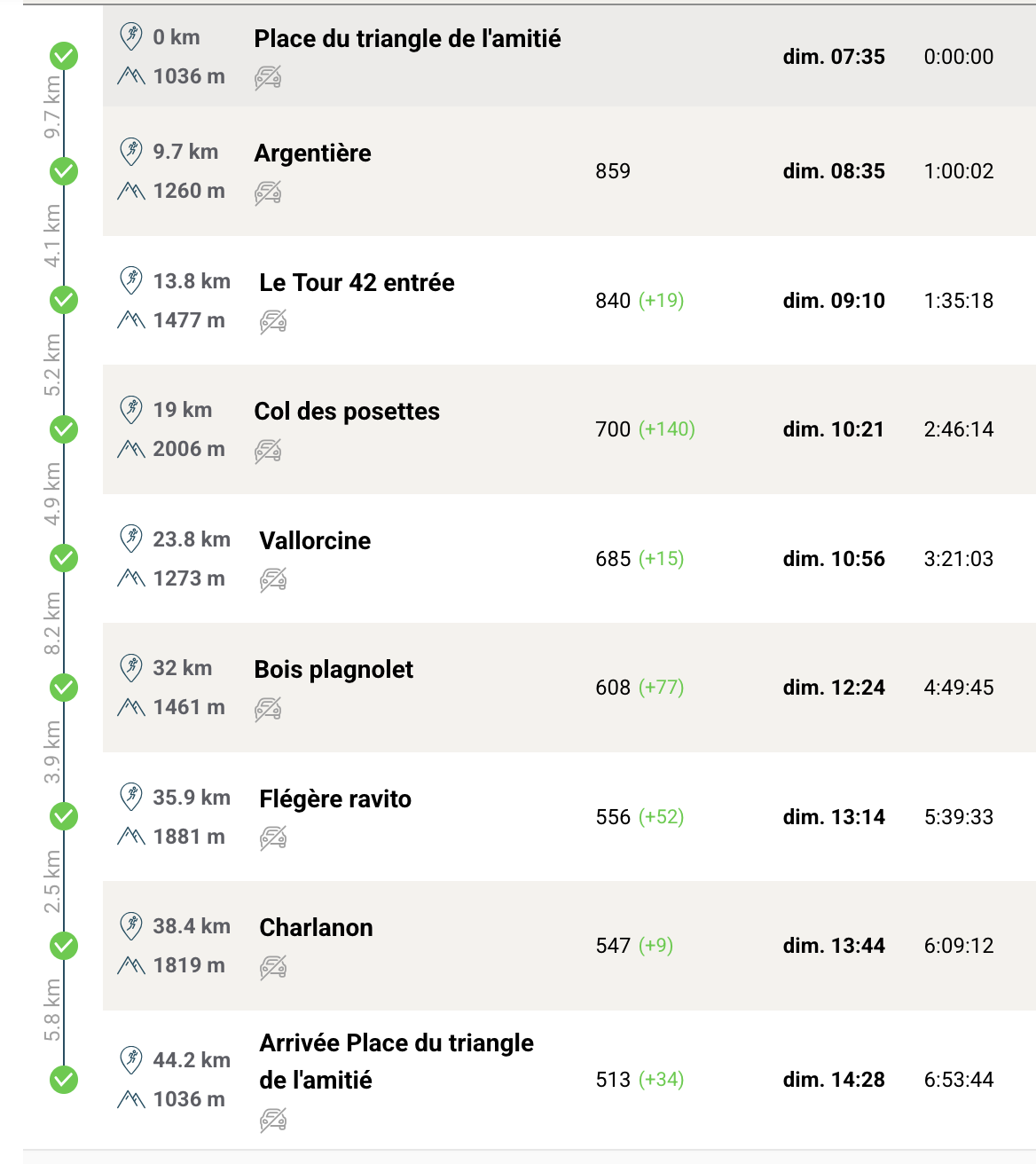1036x1164 pixels.
Task: Click the no-car icon under Col des posettes
Action: (268, 451)
